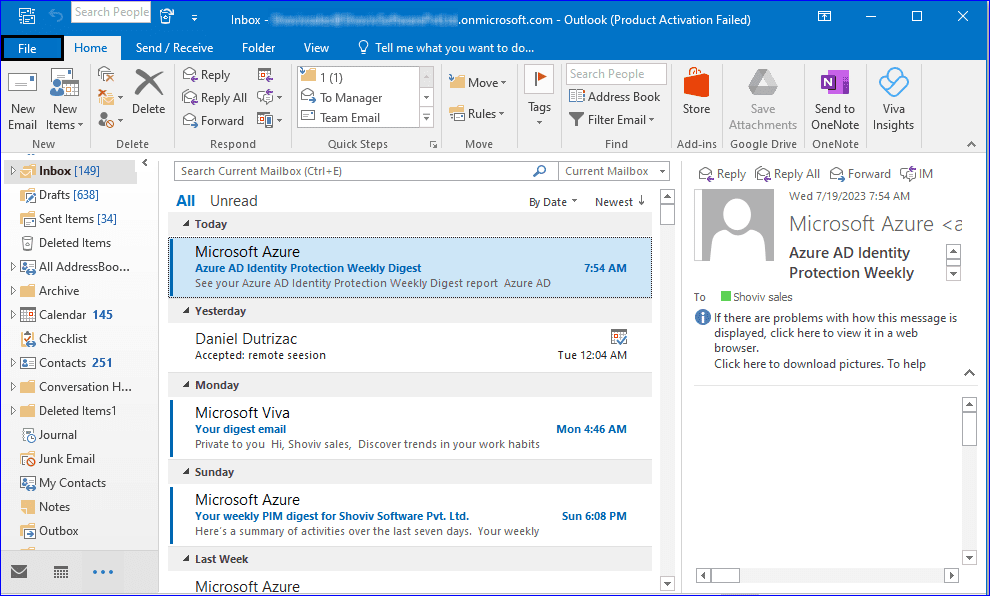Open the Clean Up dropdown icon
Image resolution: width=990 pixels, height=596 pixels.
pos(110,97)
